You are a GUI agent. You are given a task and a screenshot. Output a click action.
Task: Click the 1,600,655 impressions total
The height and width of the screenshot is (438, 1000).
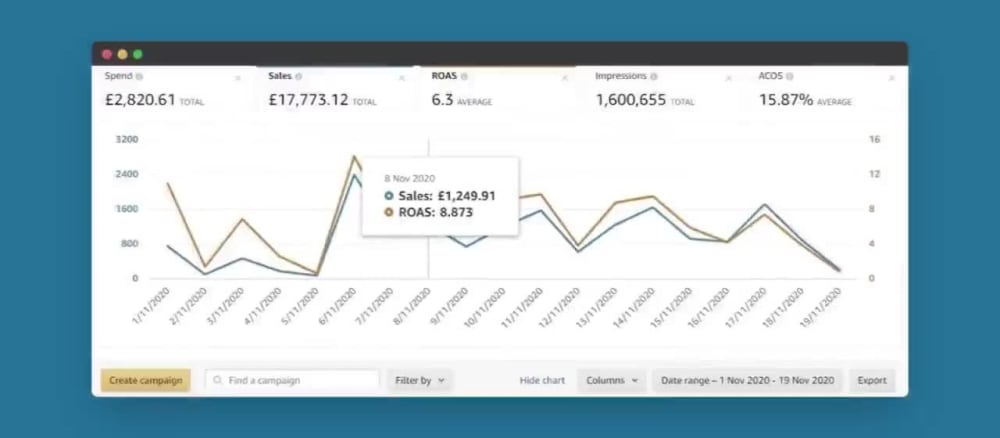tap(631, 100)
